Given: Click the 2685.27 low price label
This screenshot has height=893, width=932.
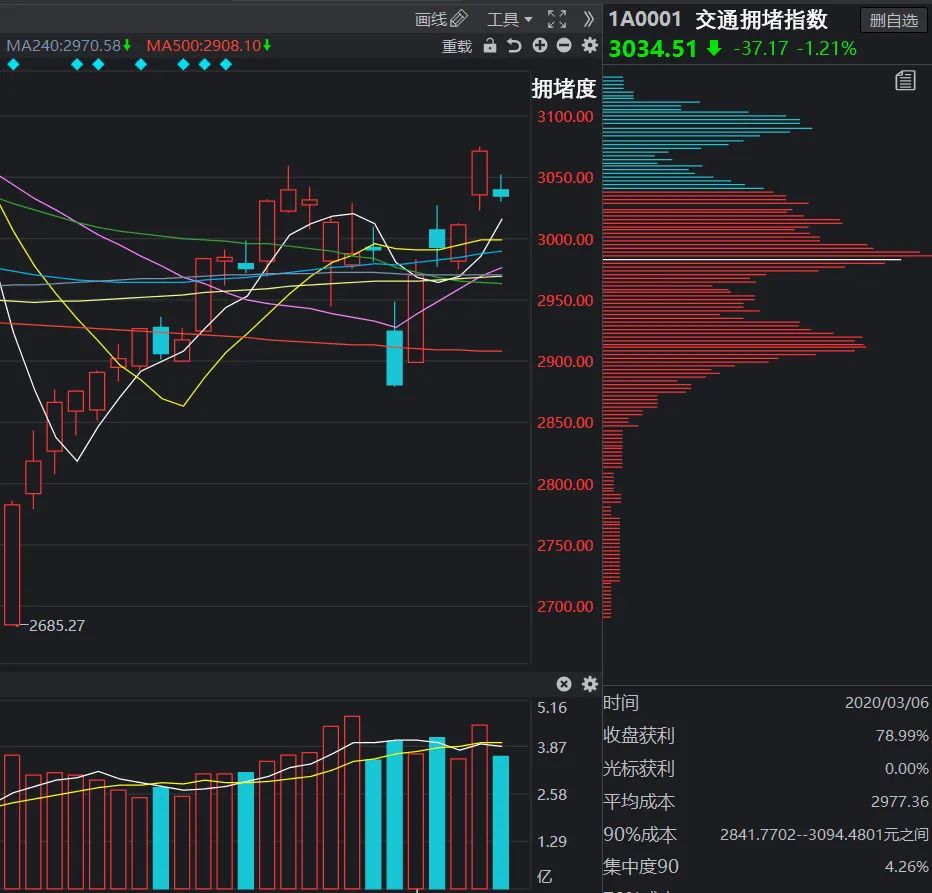Looking at the screenshot, I should tap(57, 626).
